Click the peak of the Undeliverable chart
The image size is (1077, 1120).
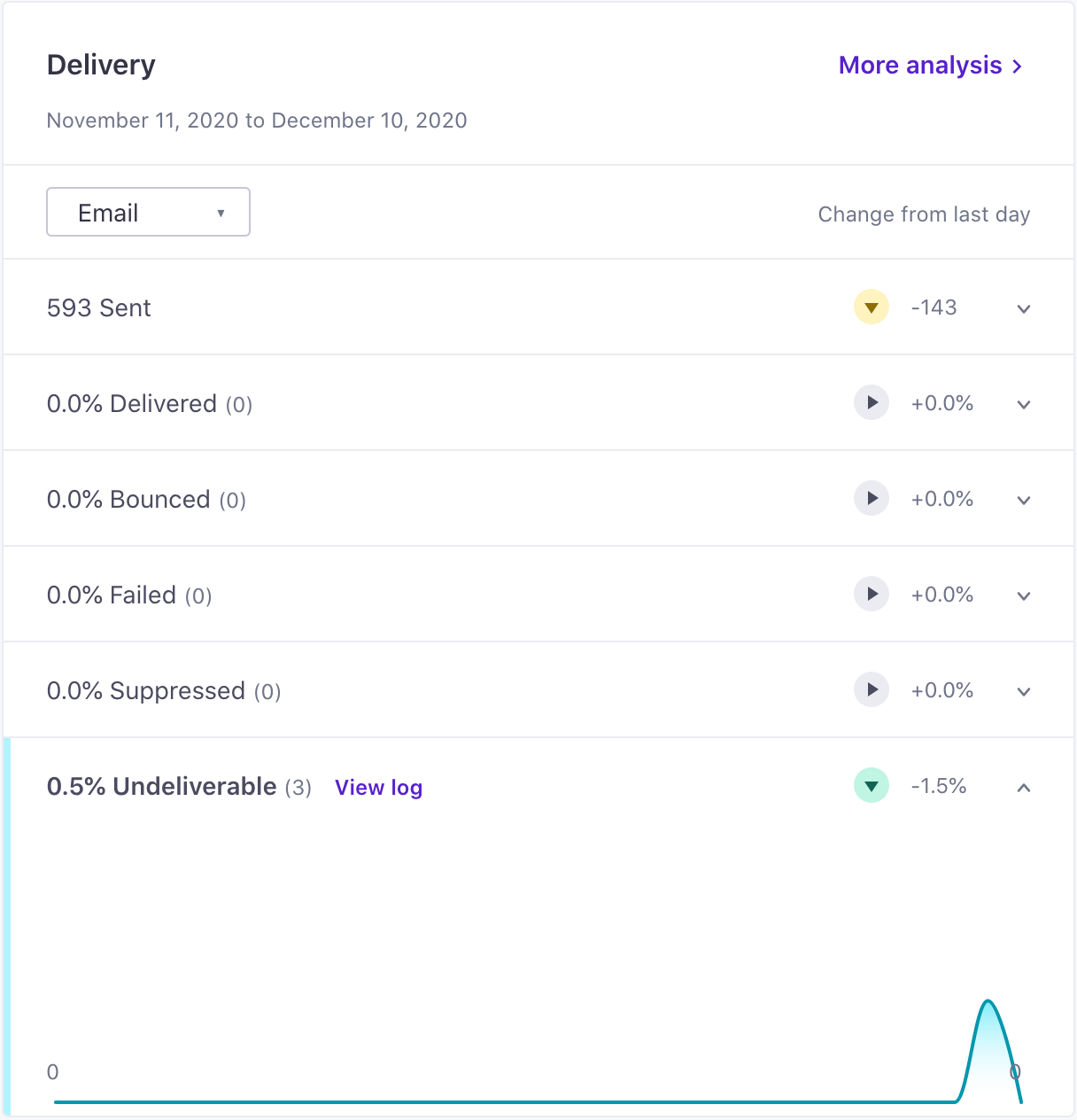(988, 1001)
